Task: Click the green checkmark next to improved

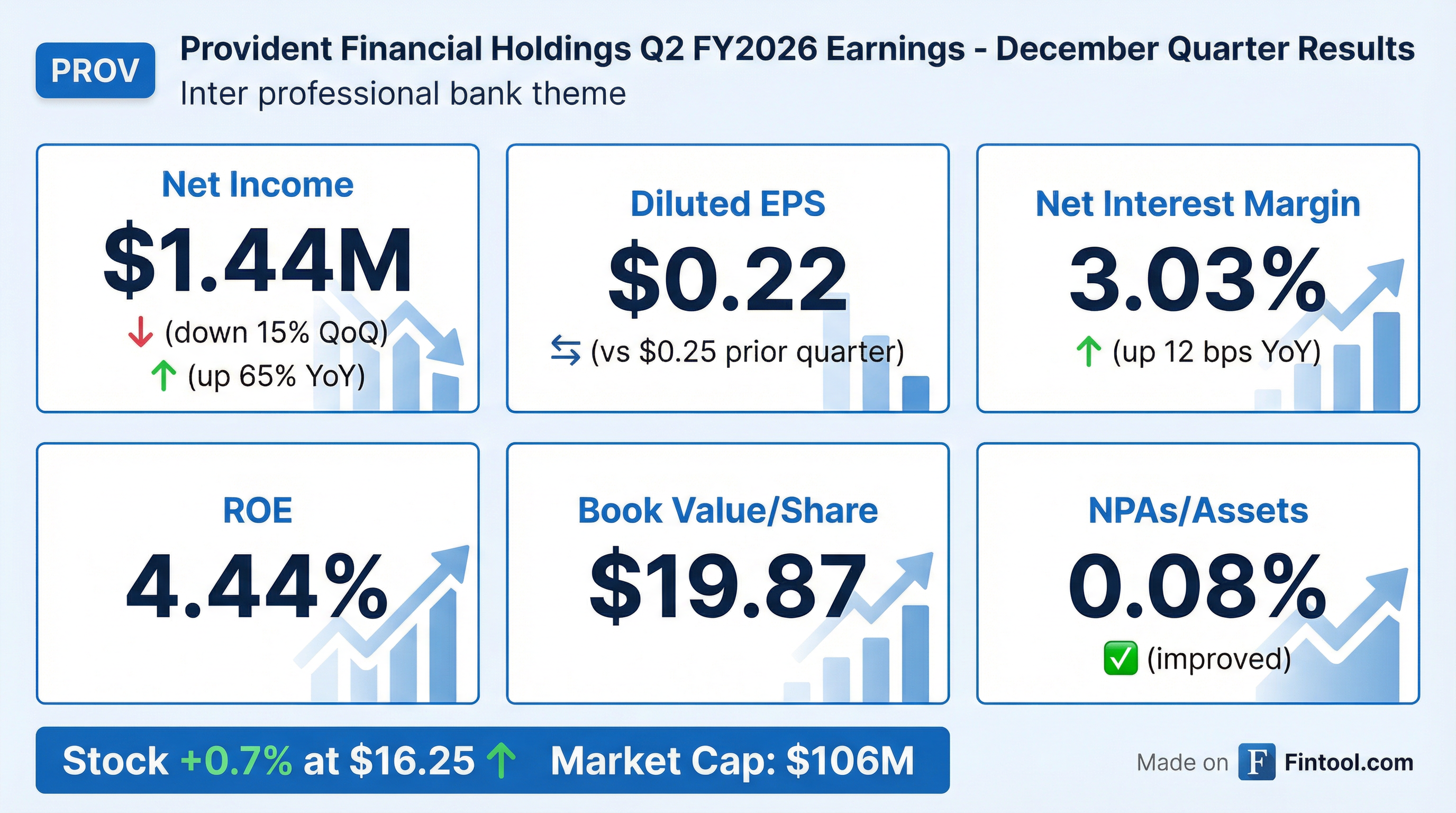Action: [x=1120, y=658]
